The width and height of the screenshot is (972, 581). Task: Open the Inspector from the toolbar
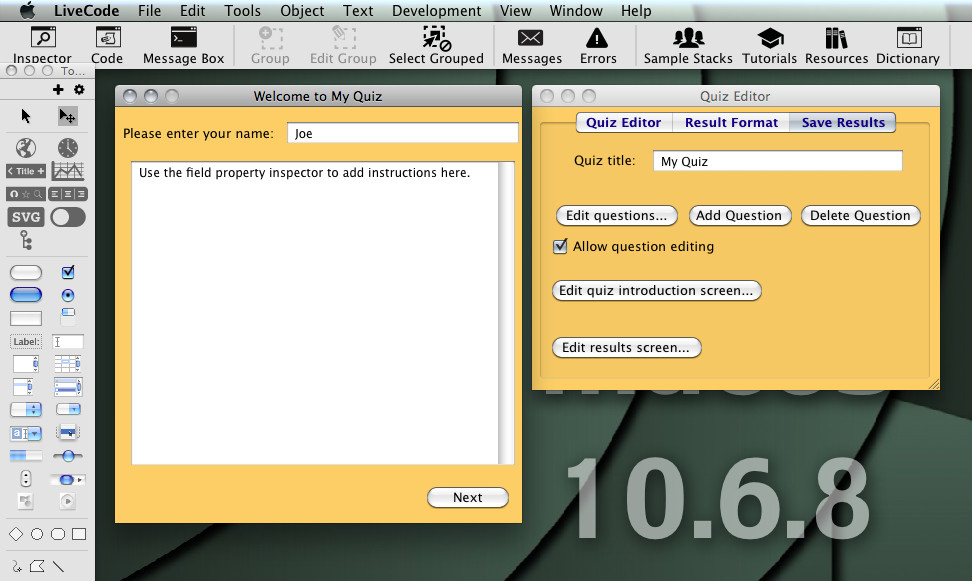click(x=42, y=45)
